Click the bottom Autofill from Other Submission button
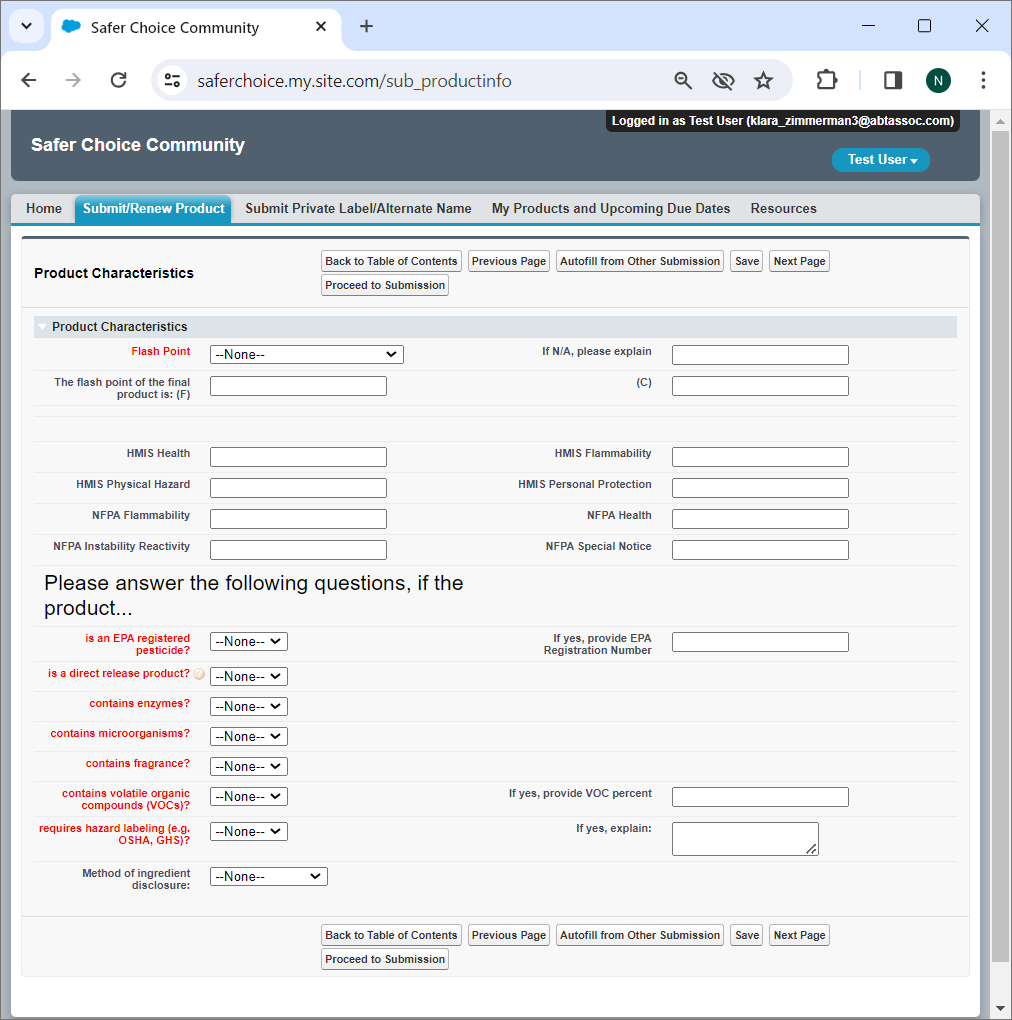This screenshot has height=1020, width=1012. tap(639, 935)
